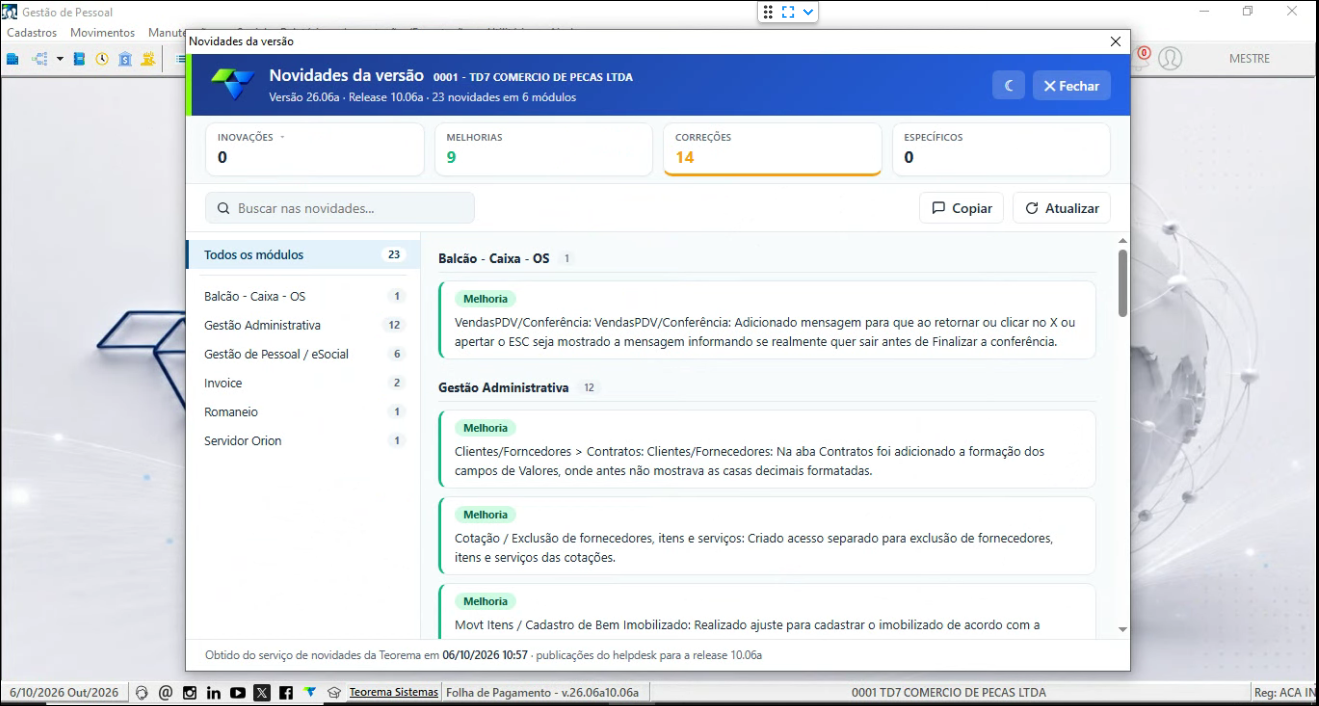Open the Cadastros menu
Viewport: 1319px width, 706px height.
32,33
